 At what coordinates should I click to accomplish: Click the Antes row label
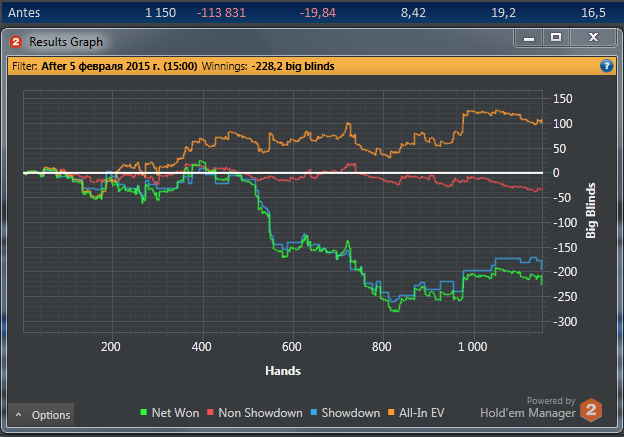24,12
